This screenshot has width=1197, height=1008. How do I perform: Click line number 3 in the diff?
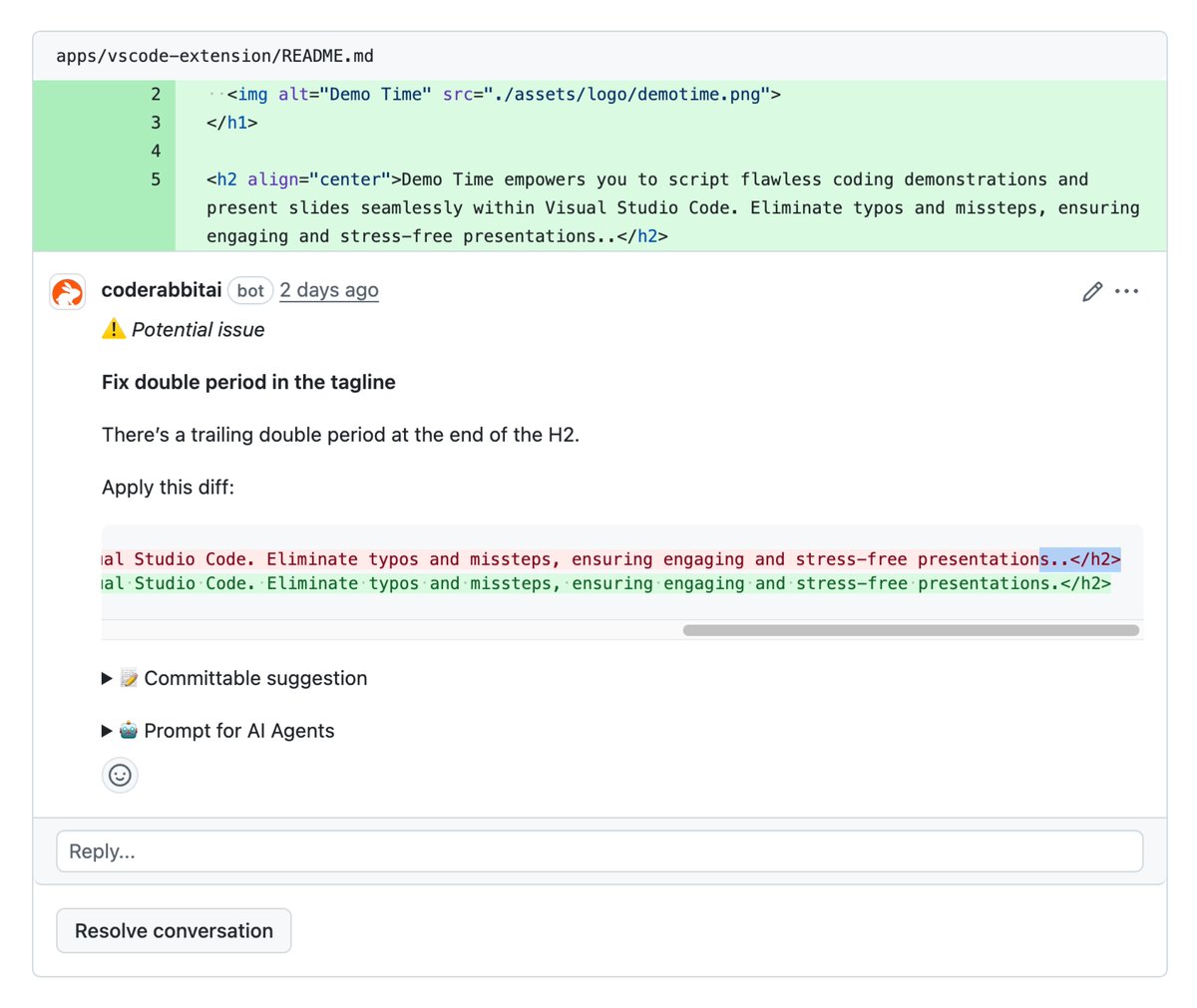156,123
